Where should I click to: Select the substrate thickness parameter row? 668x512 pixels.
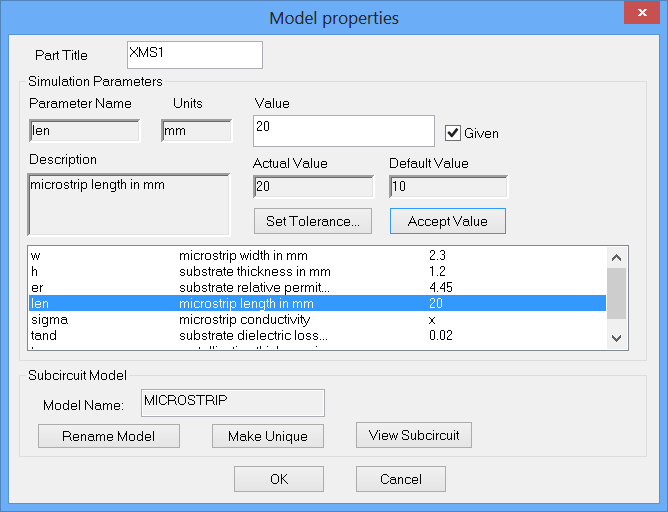(300, 272)
